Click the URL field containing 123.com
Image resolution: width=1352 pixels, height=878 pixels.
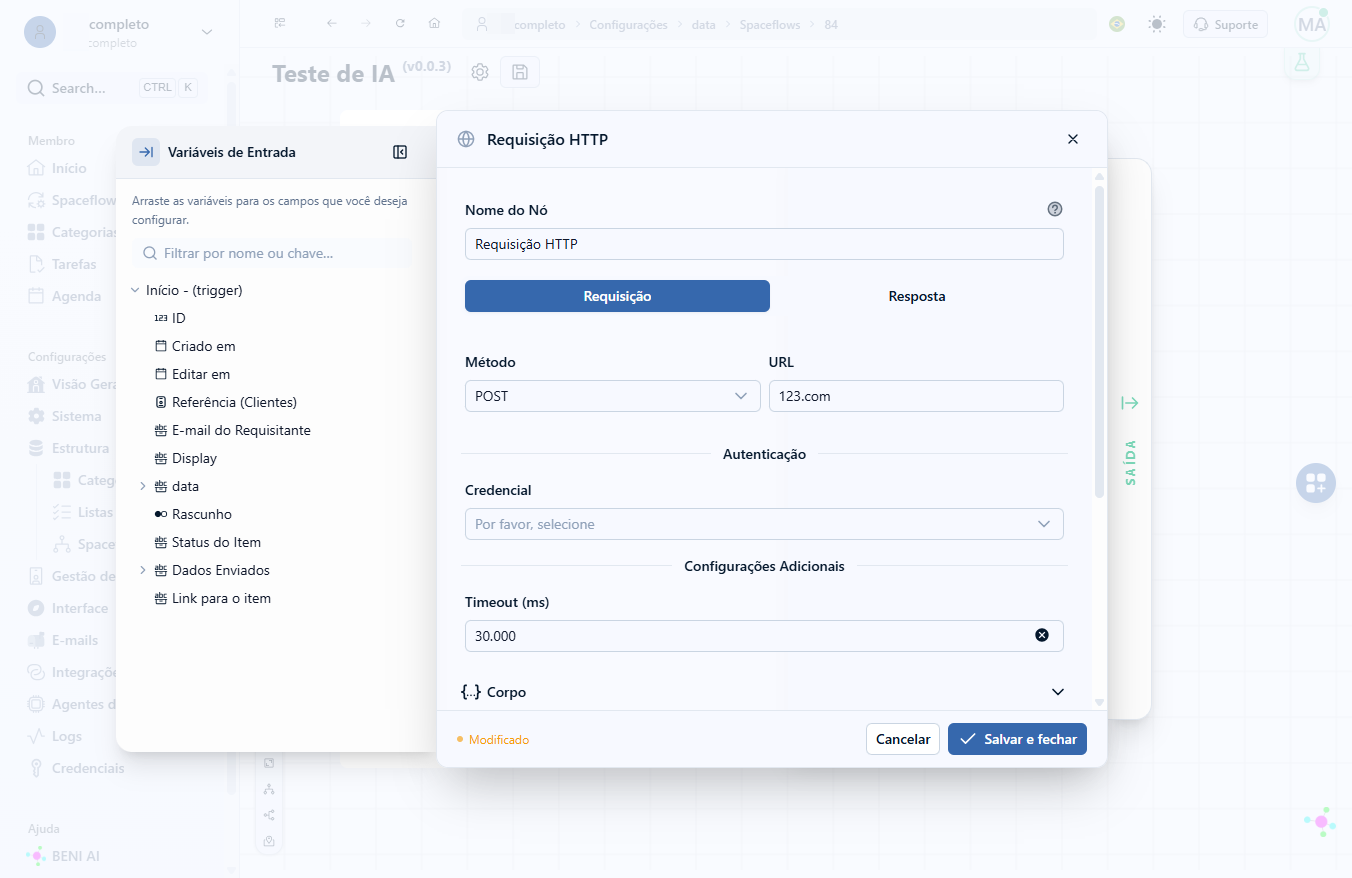(x=915, y=396)
